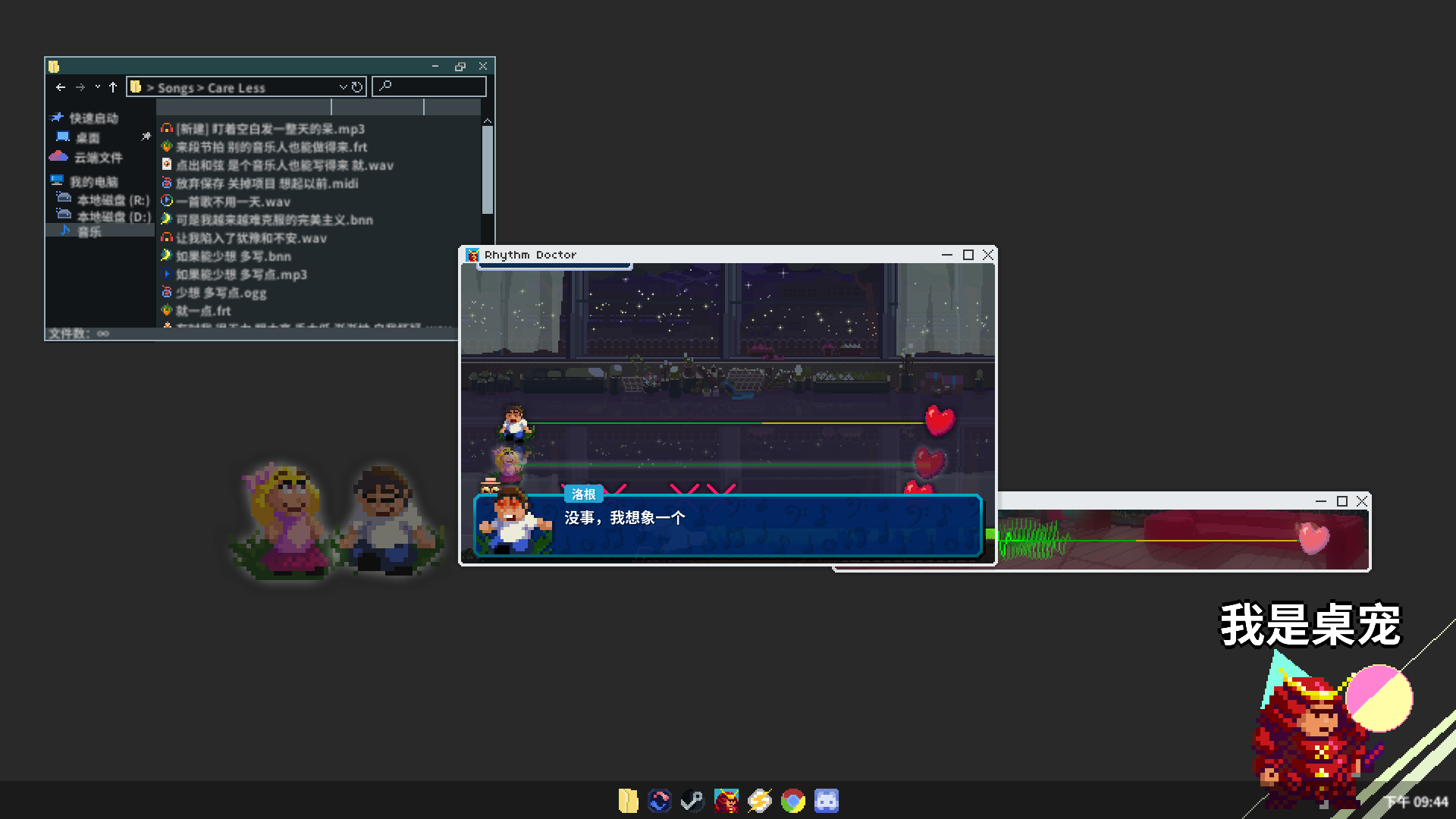Open Steam from the taskbar
The height and width of the screenshot is (819, 1456).
(692, 801)
